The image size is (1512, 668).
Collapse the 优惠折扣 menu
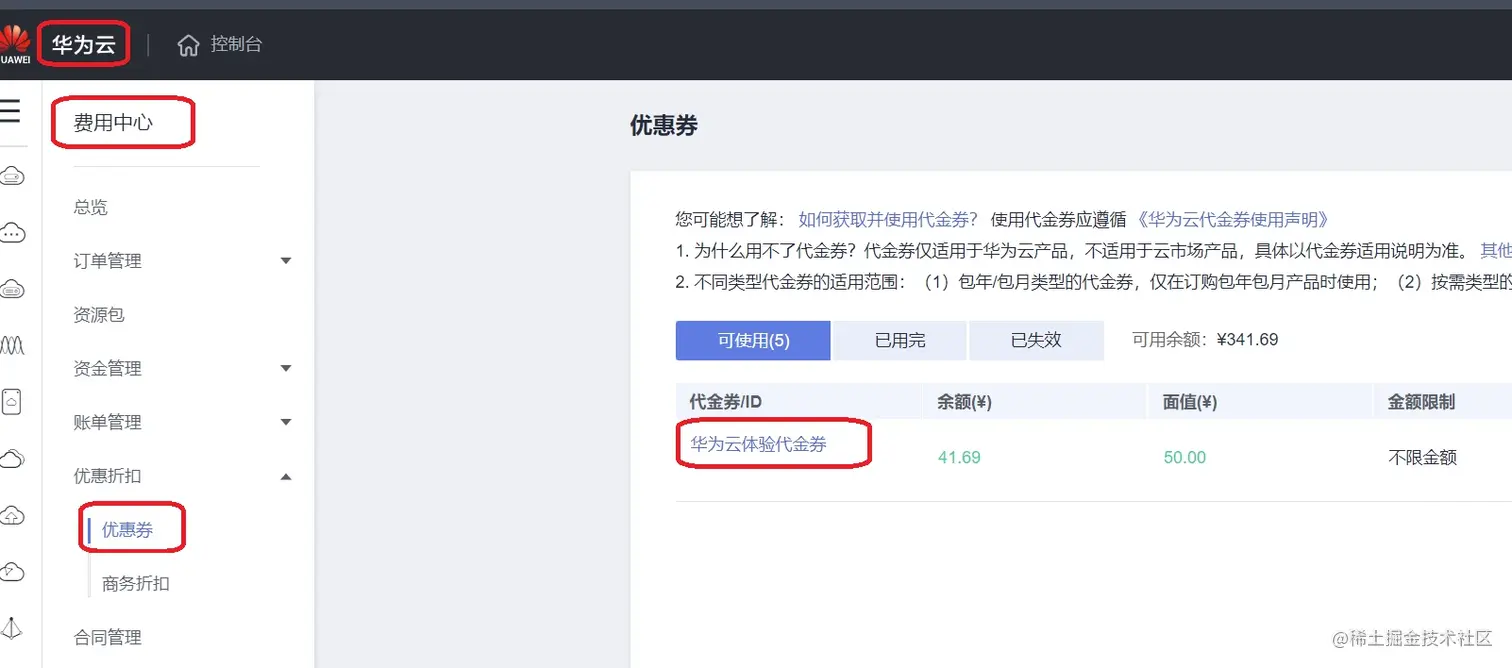[x=185, y=477]
